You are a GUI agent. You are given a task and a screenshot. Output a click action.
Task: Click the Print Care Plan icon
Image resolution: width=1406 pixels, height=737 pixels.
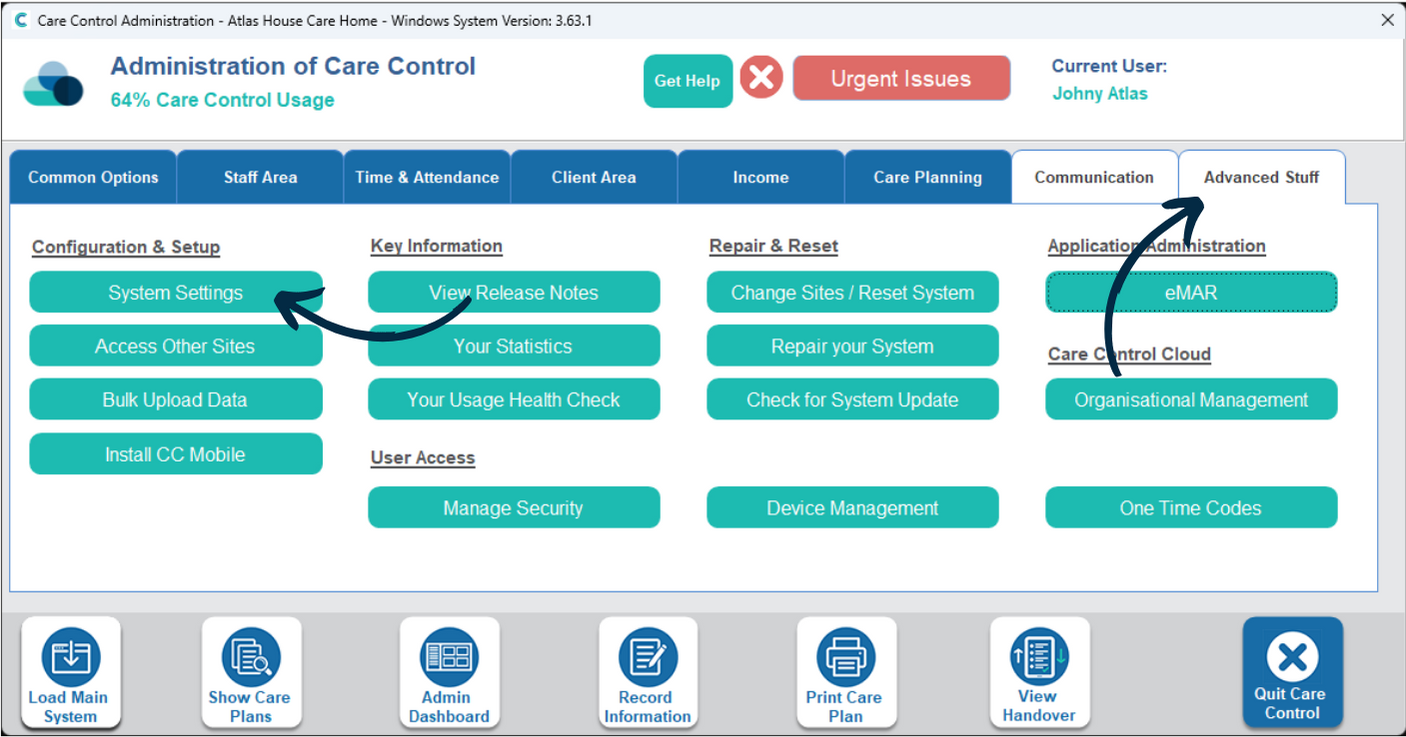(x=846, y=672)
